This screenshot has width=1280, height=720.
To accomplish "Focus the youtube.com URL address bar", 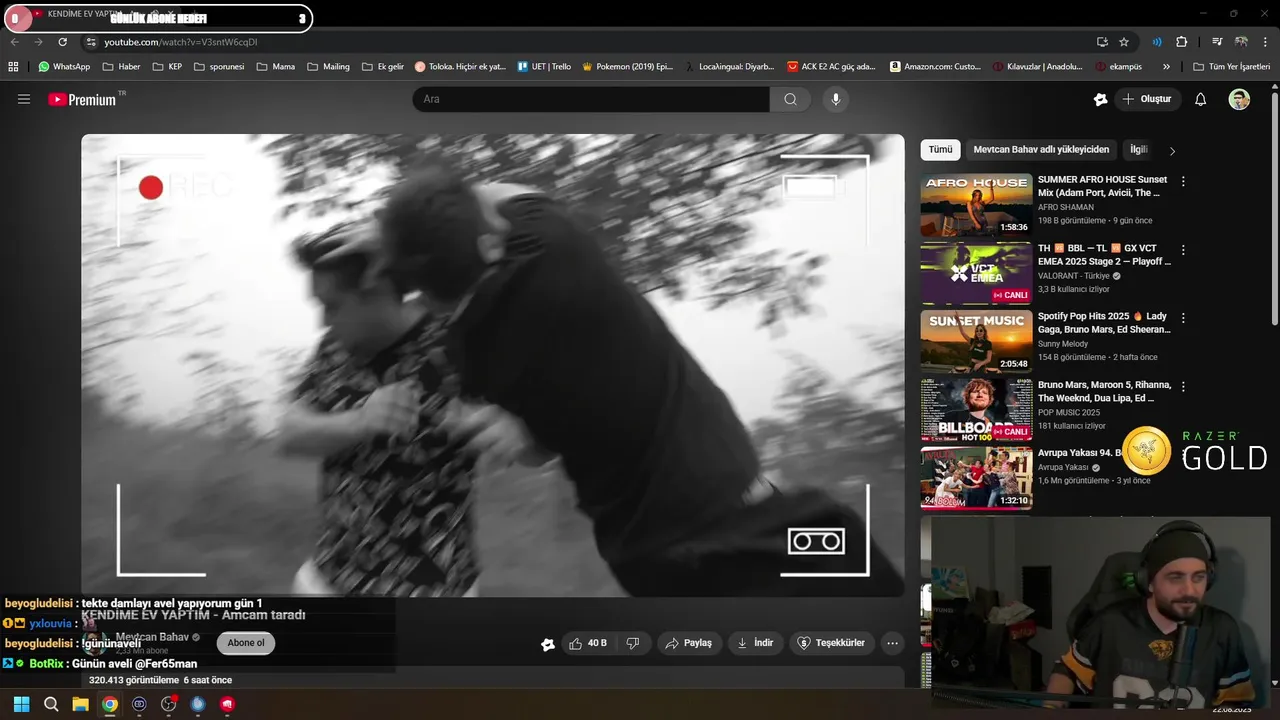I will [x=590, y=42].
